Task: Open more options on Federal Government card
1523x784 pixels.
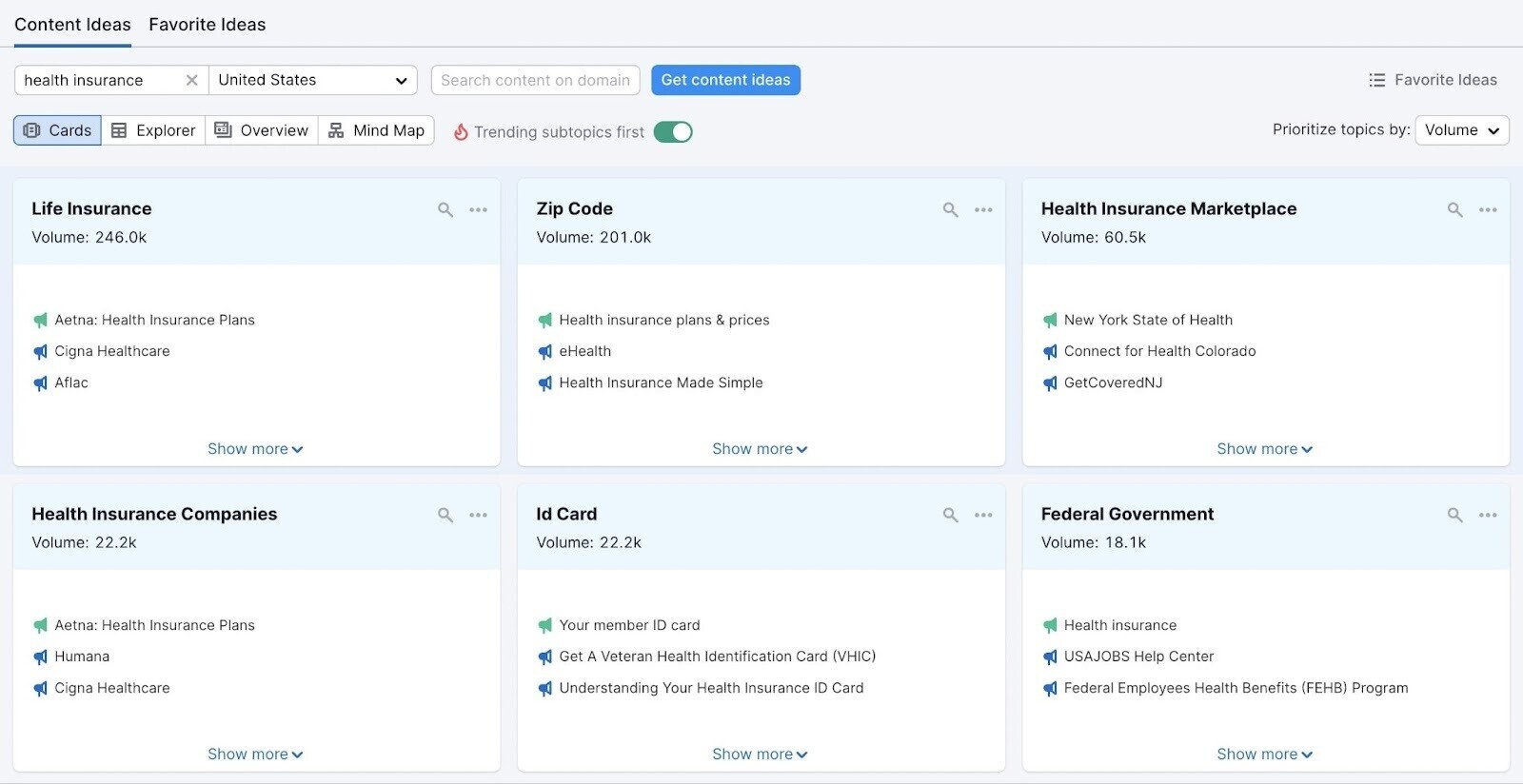Action: 1488,515
